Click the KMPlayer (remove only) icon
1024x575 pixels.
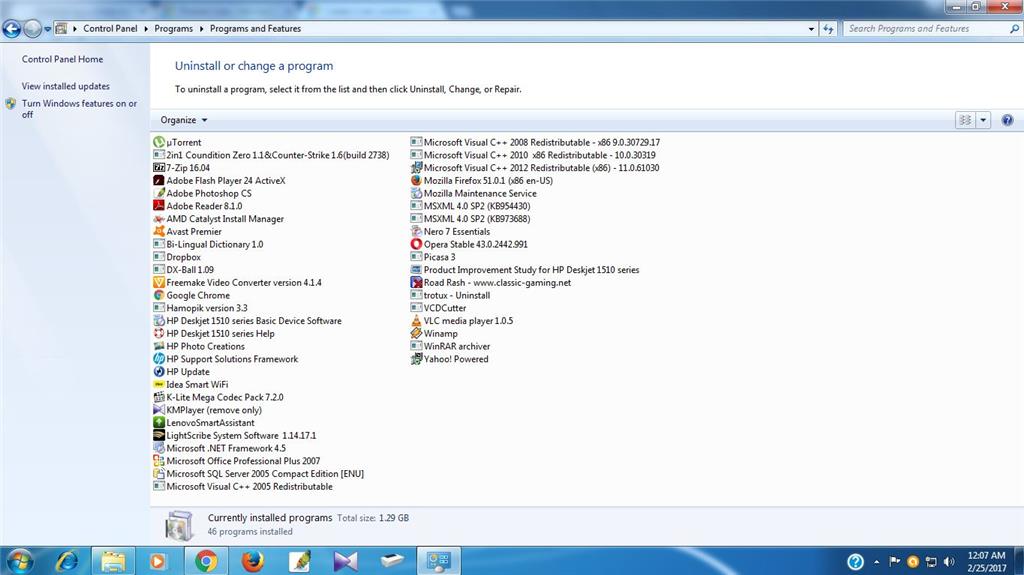pos(159,410)
